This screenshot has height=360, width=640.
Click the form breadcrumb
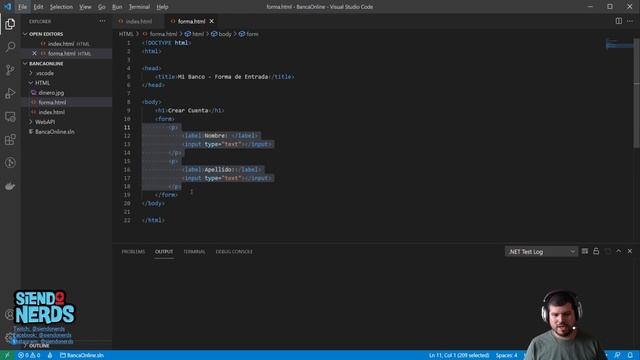249,34
